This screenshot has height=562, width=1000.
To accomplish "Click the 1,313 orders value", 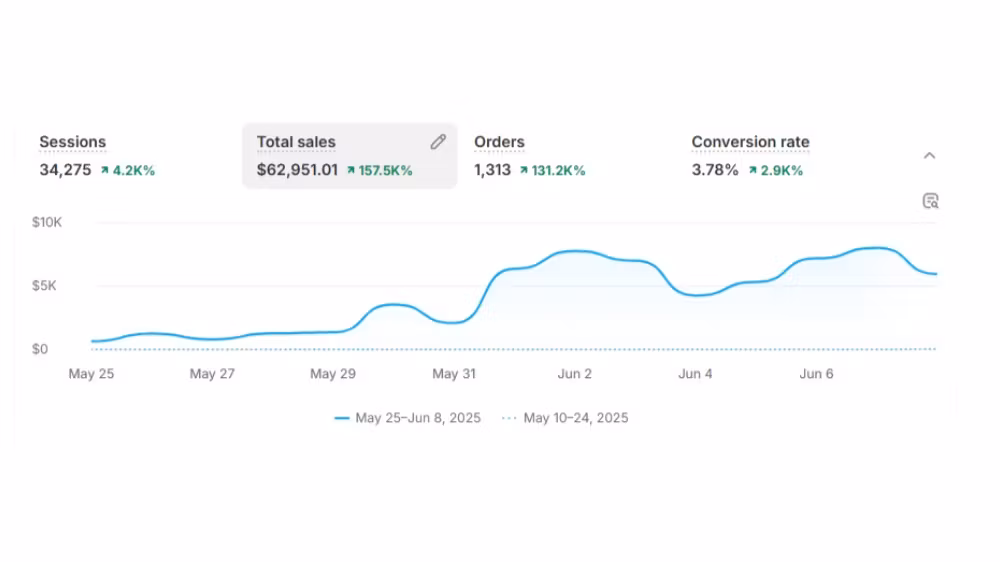I will click(492, 170).
